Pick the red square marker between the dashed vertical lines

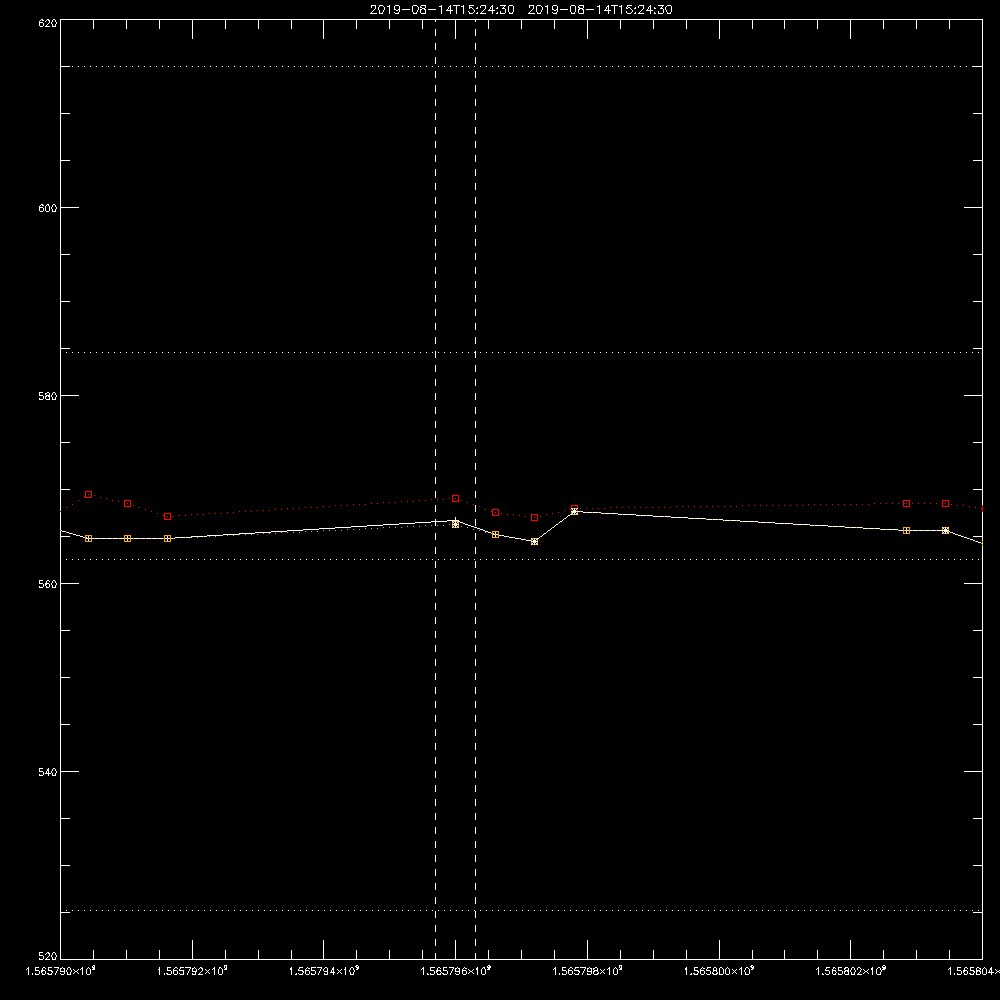pos(455,499)
